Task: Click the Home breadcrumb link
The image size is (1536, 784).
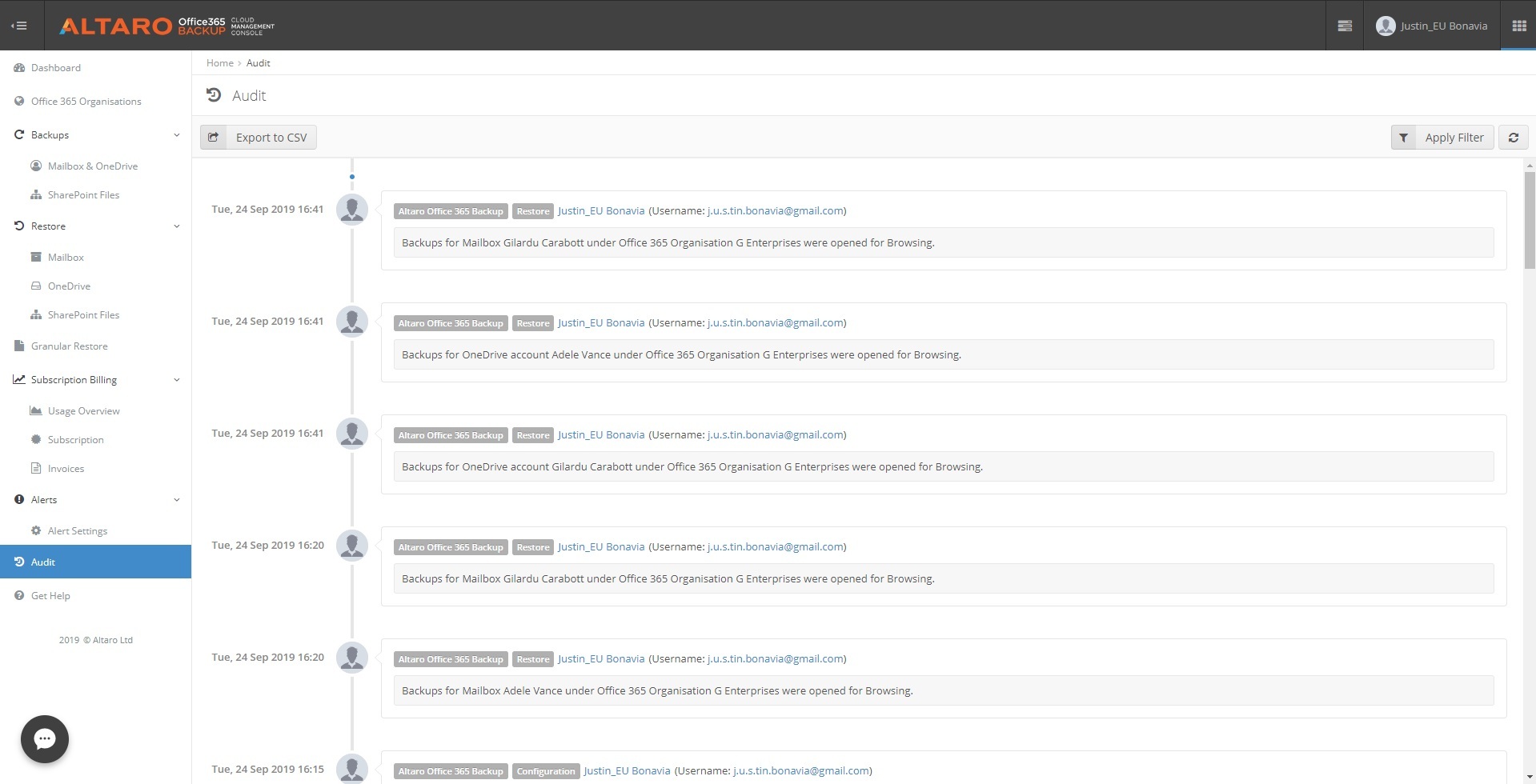Action: (x=219, y=63)
